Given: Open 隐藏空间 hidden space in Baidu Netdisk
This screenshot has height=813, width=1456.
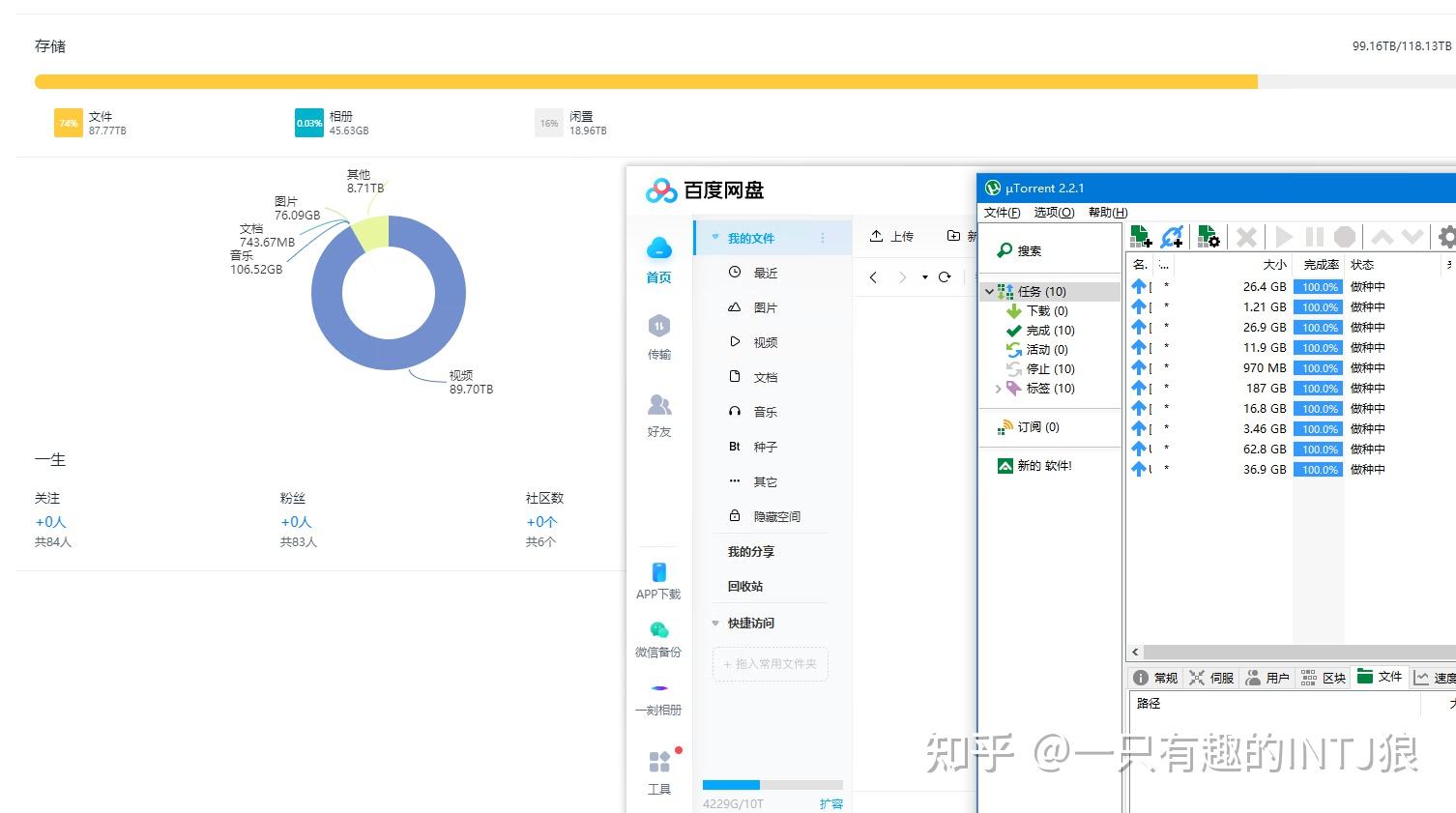Looking at the screenshot, I should (x=776, y=516).
